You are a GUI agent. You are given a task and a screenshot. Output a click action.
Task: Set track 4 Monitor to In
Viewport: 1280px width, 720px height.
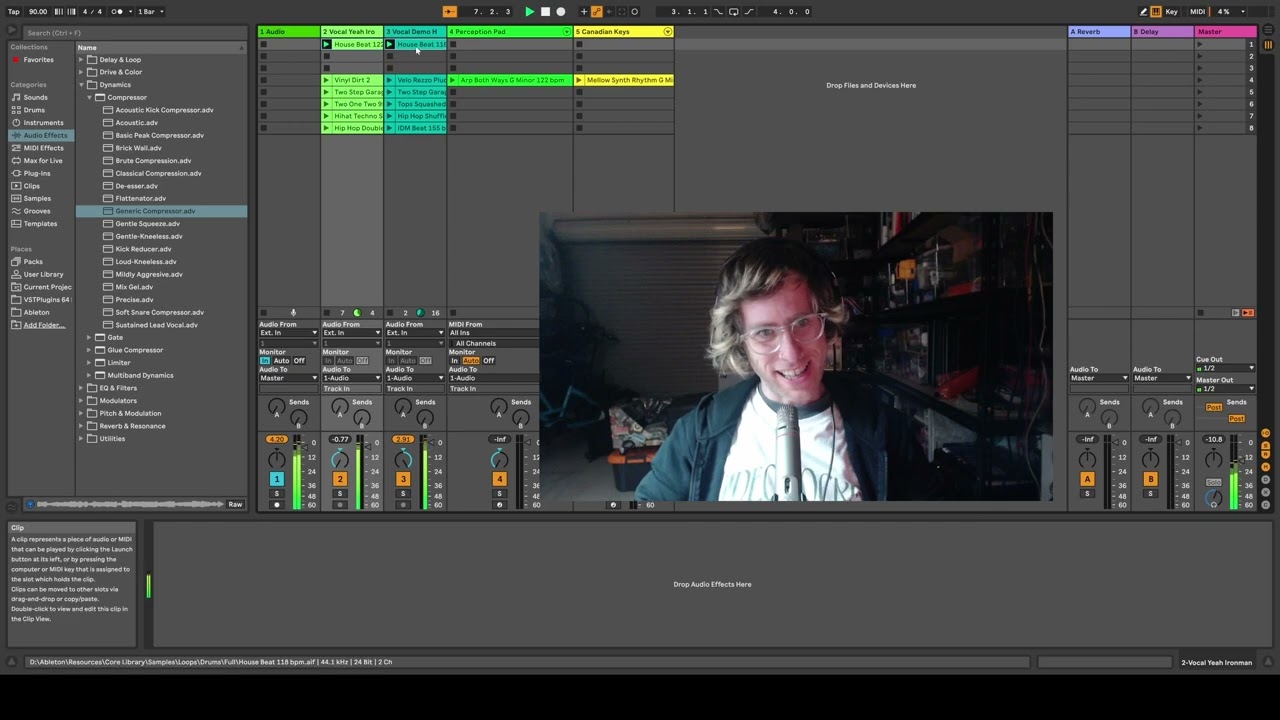click(x=454, y=361)
